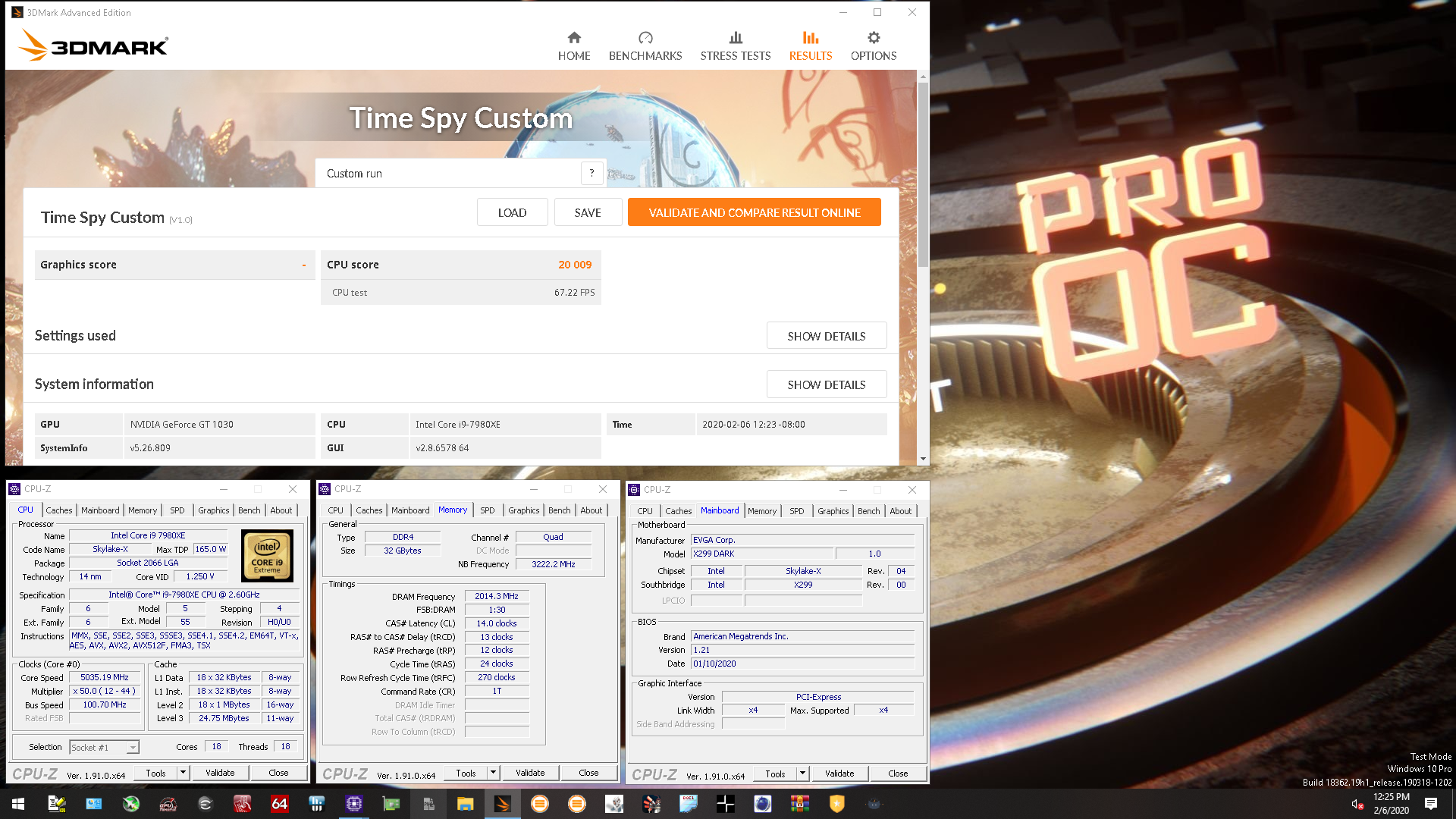
Task: Click the question mark help button
Action: (x=591, y=173)
